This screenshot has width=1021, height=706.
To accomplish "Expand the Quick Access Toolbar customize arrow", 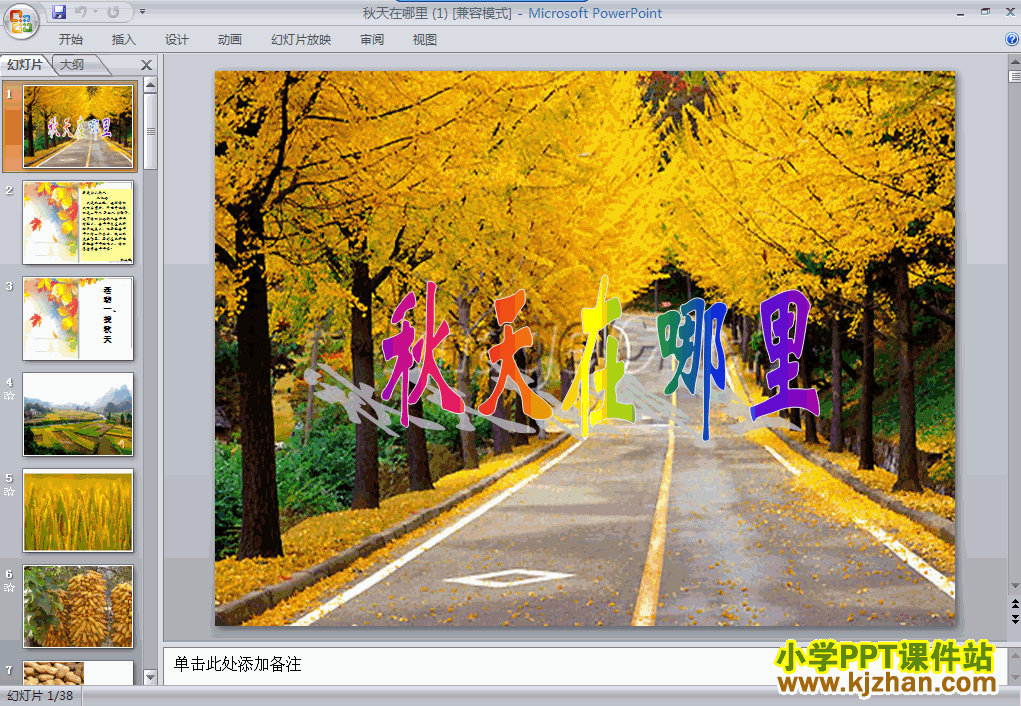I will [x=142, y=12].
